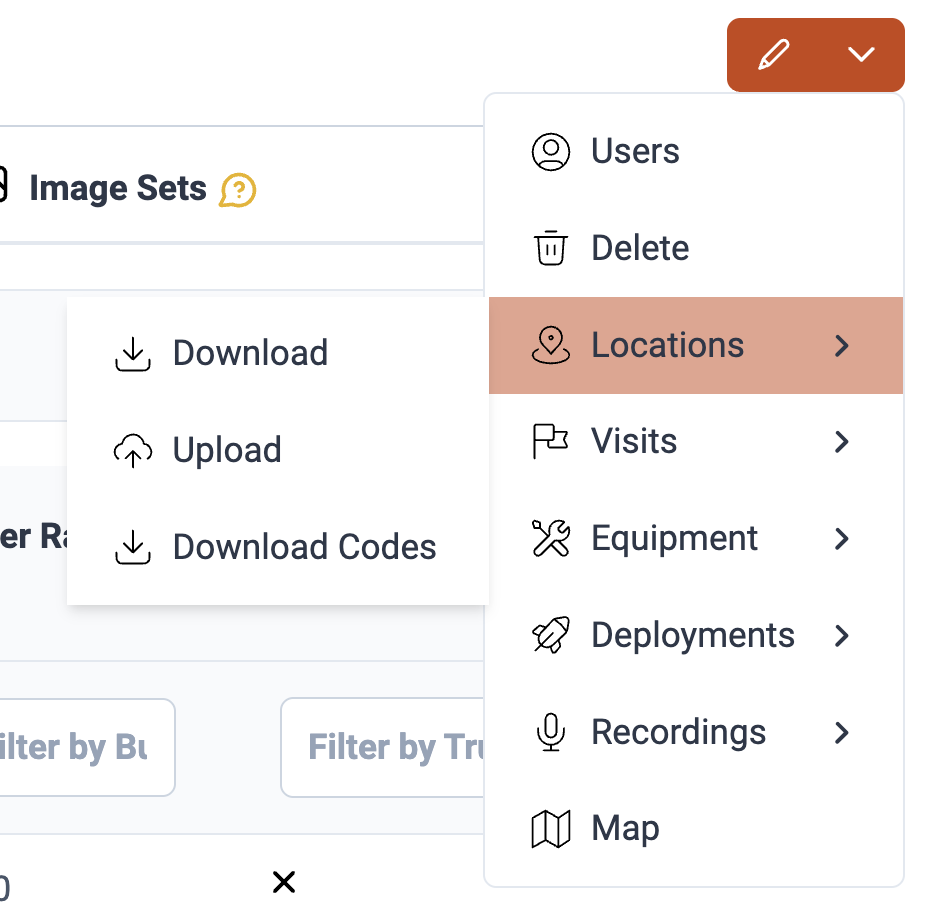
Task: Expand the Deployments submenu chevron
Action: [x=842, y=635]
